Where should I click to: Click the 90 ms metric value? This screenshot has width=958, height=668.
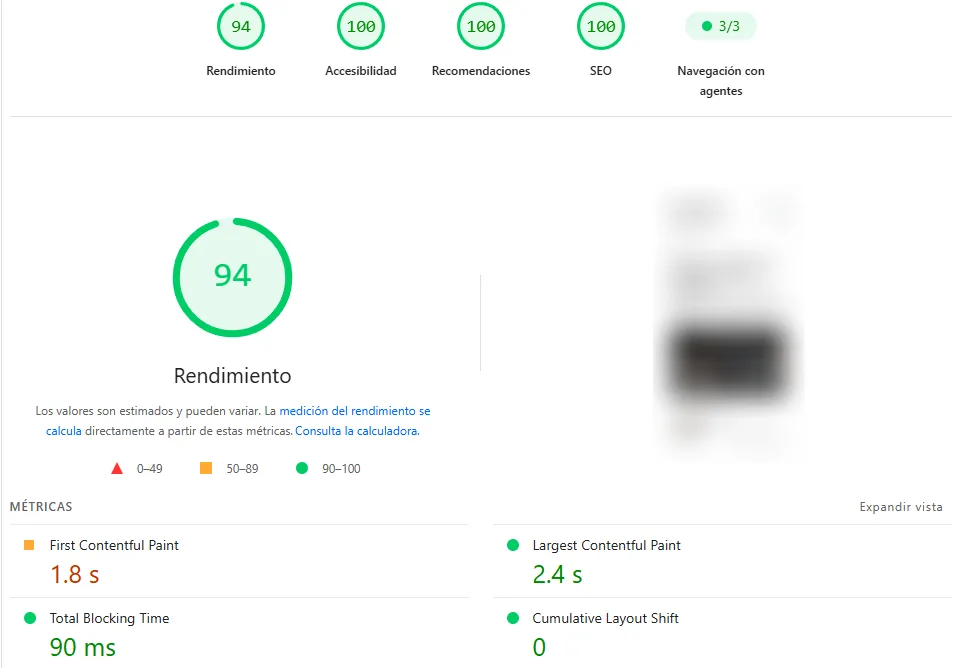click(82, 647)
